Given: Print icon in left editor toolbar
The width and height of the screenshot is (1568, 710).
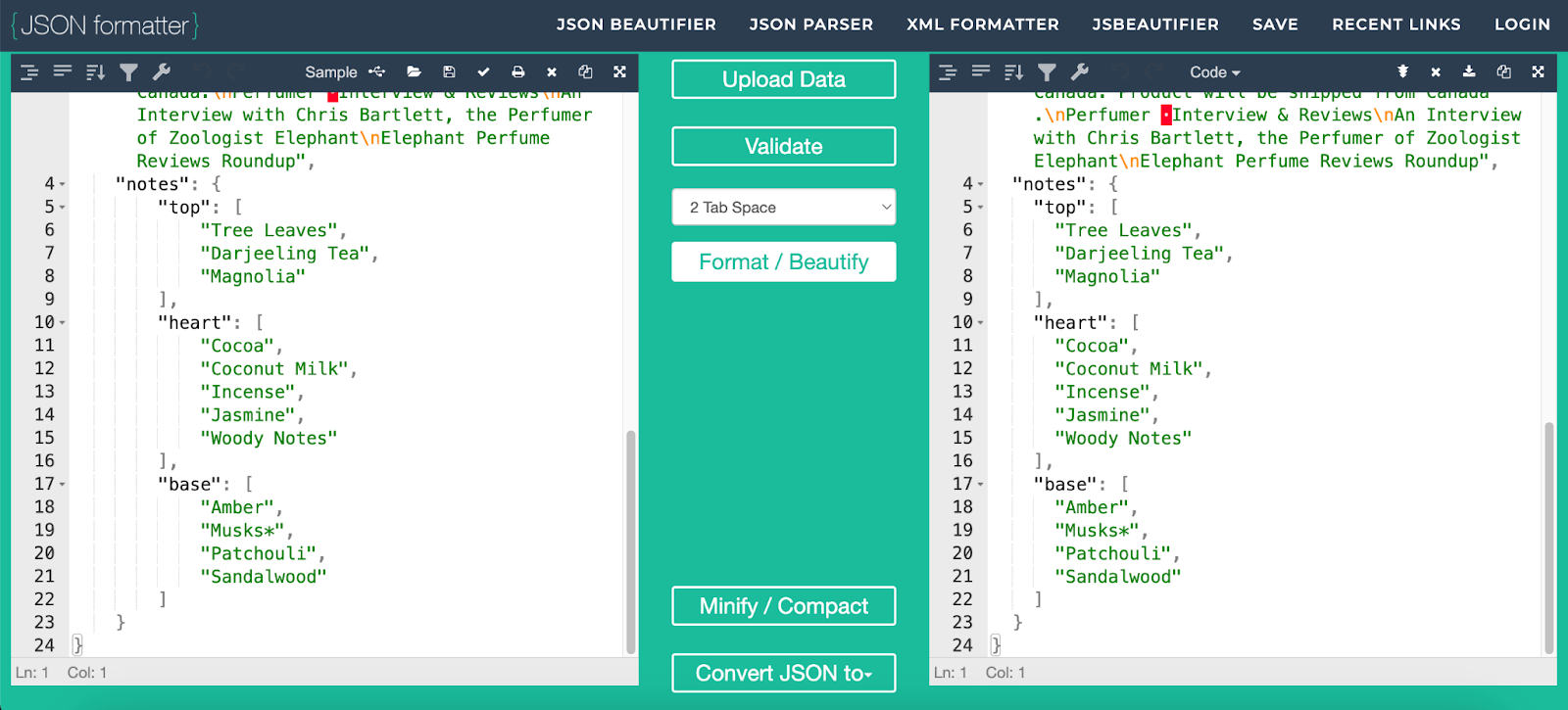Looking at the screenshot, I should [517, 71].
